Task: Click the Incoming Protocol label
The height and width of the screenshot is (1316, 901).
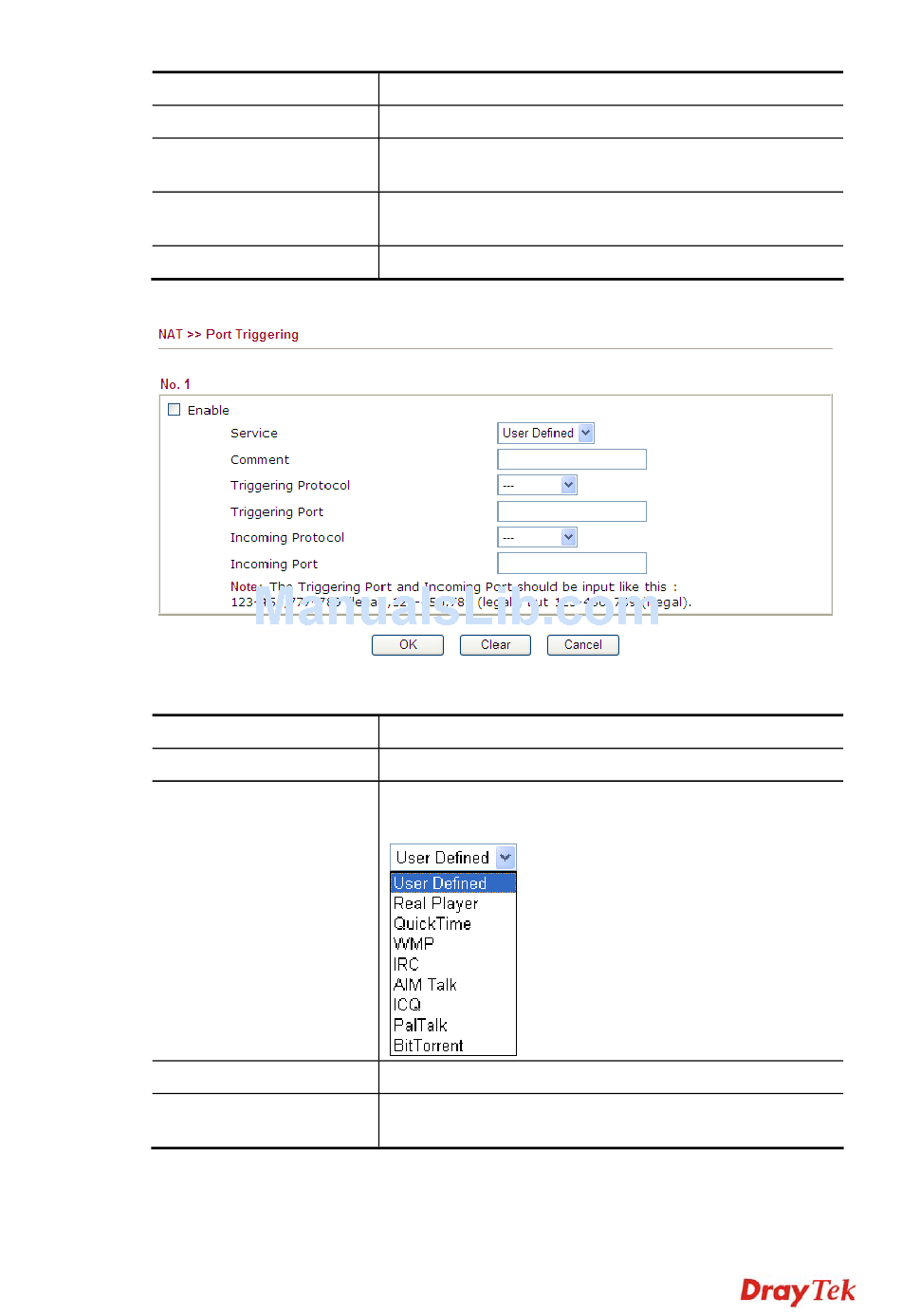Action: click(287, 537)
